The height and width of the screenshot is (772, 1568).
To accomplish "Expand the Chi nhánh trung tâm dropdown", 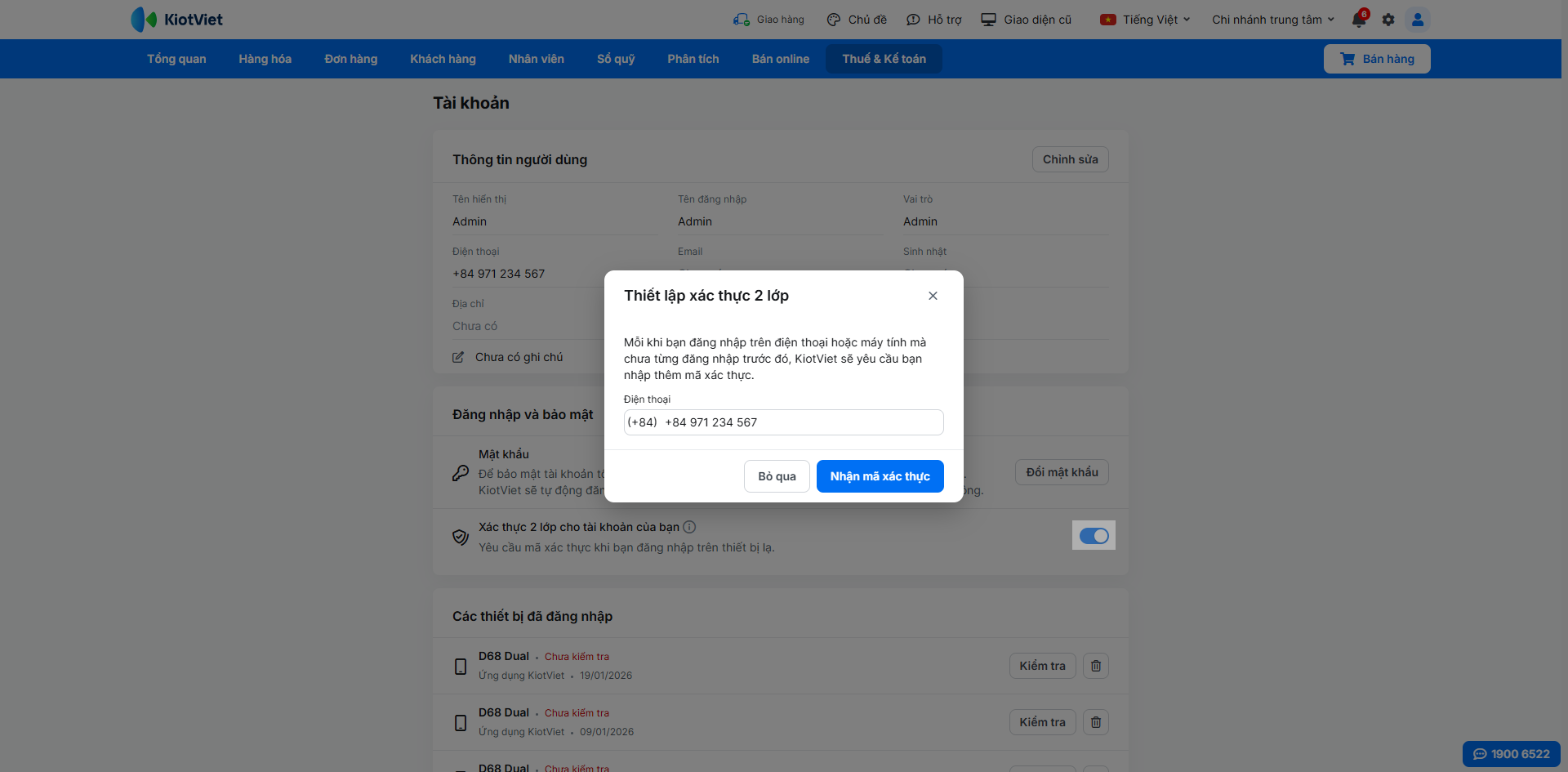I will 1272,20.
